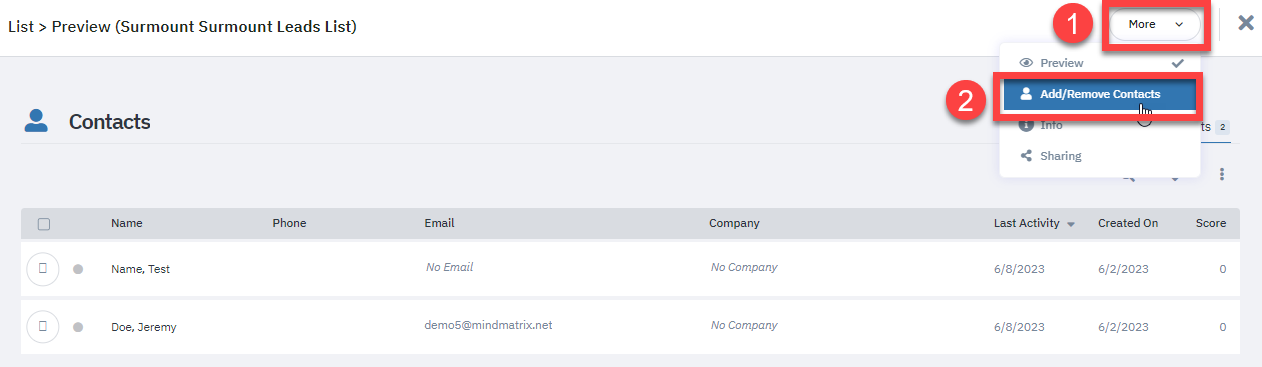
Task: Open contact Name, Test
Action: 140,269
